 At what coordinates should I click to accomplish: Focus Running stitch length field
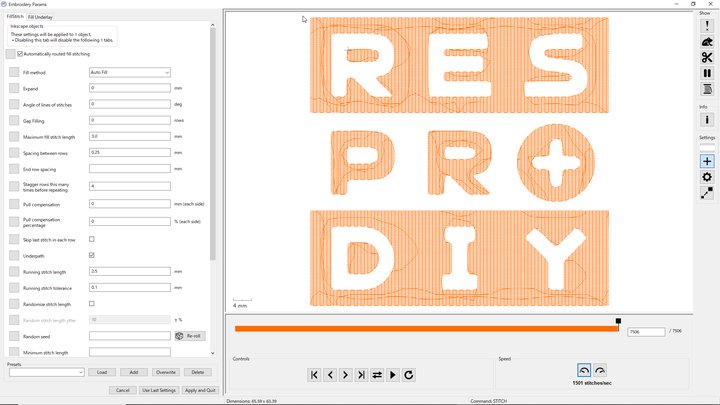[x=129, y=271]
